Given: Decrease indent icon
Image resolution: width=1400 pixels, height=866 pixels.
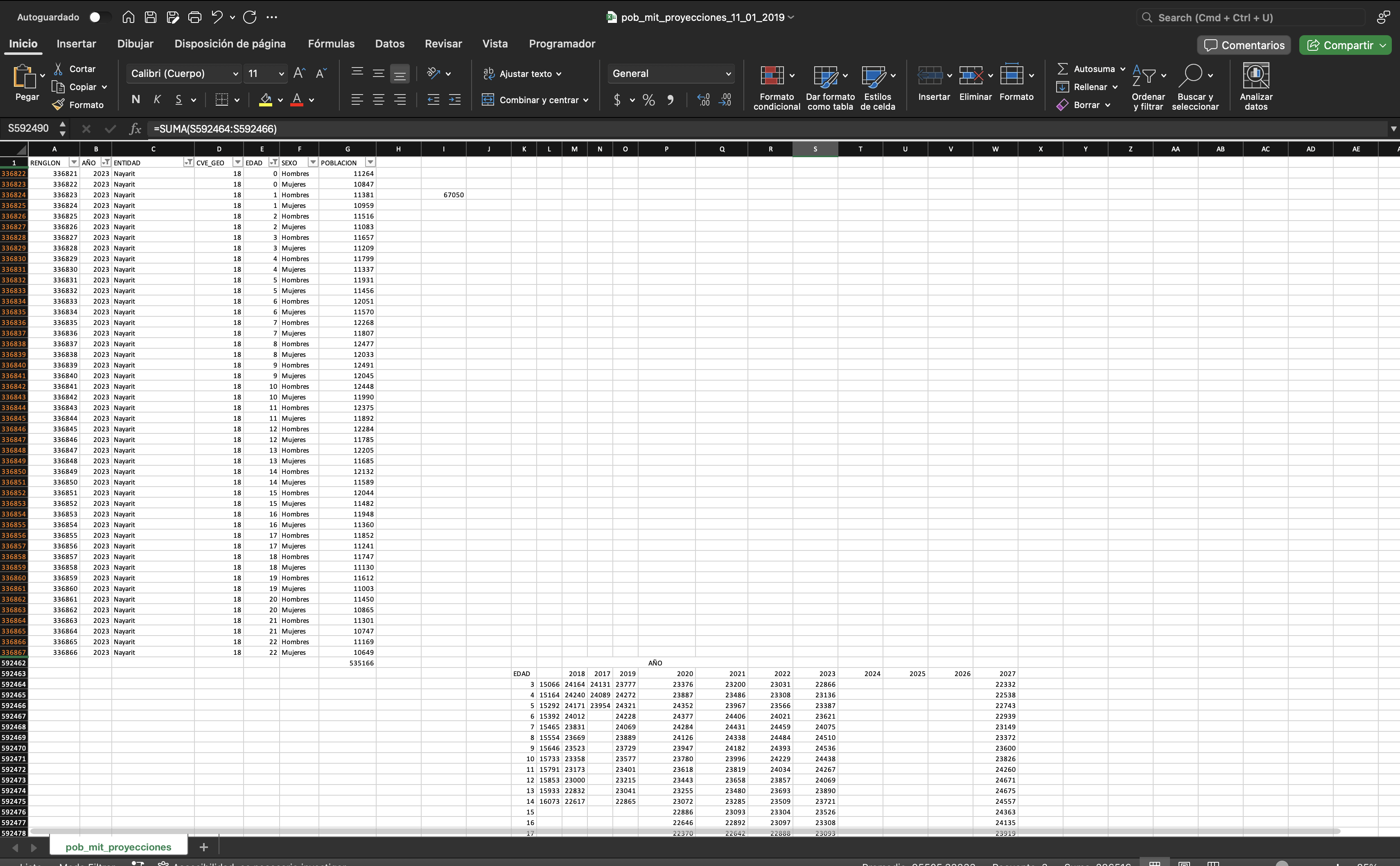Looking at the screenshot, I should pyautogui.click(x=434, y=100).
